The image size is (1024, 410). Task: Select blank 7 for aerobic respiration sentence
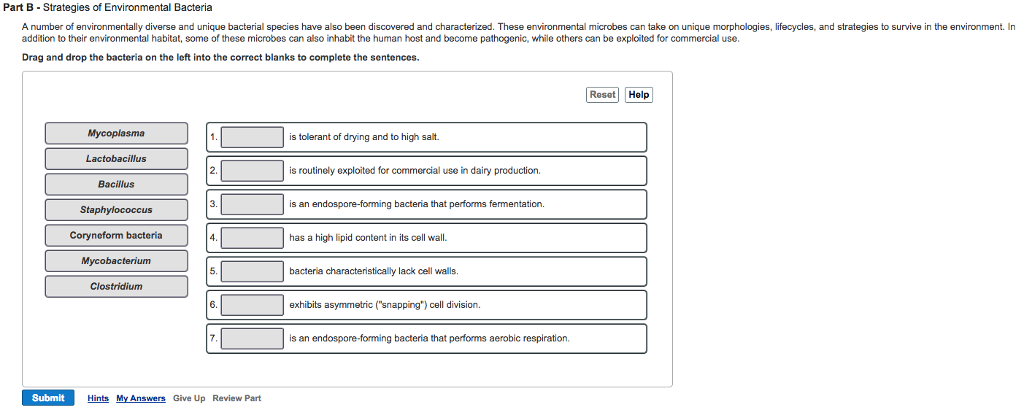click(252, 338)
